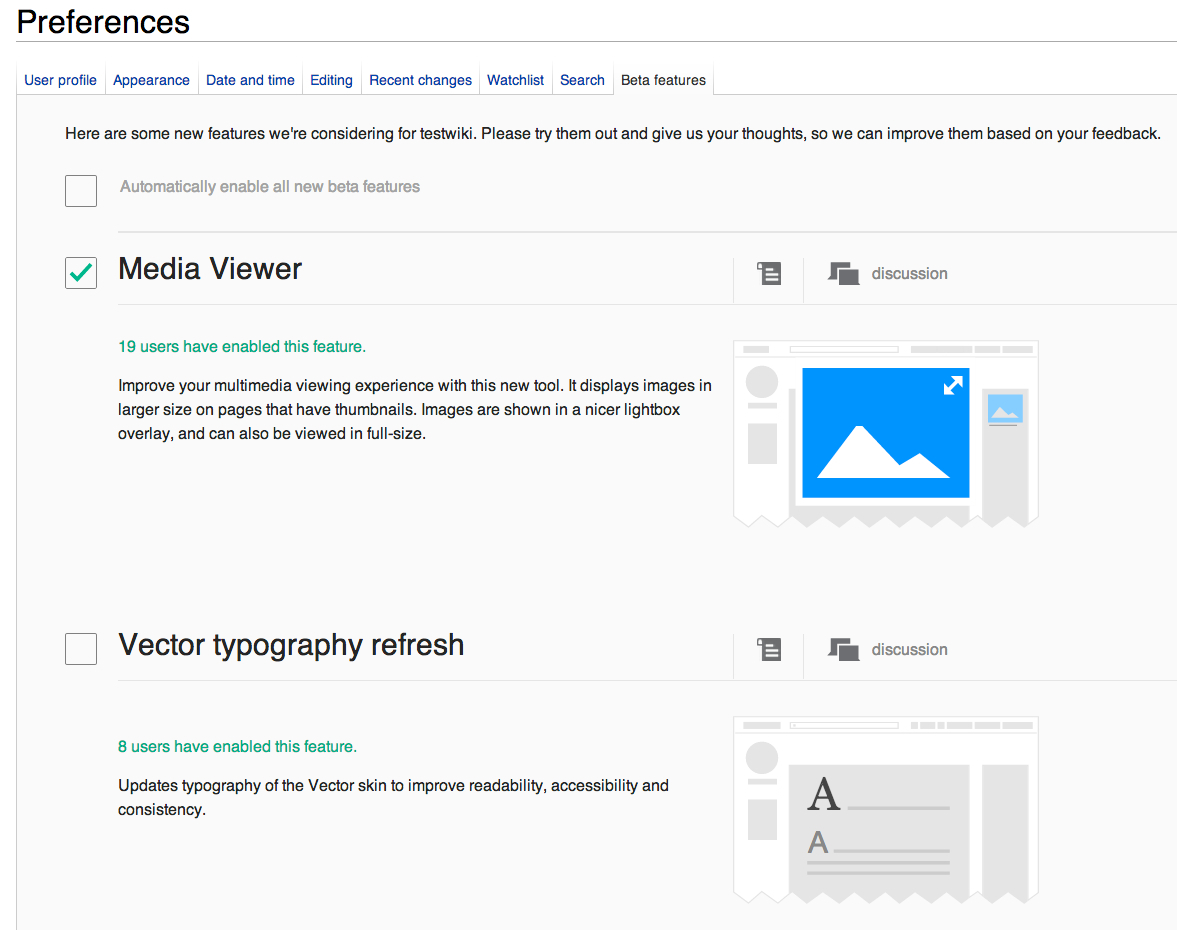Enable the Vector typography refresh checkbox
Viewport: 1177px width, 930px height.
tap(80, 648)
